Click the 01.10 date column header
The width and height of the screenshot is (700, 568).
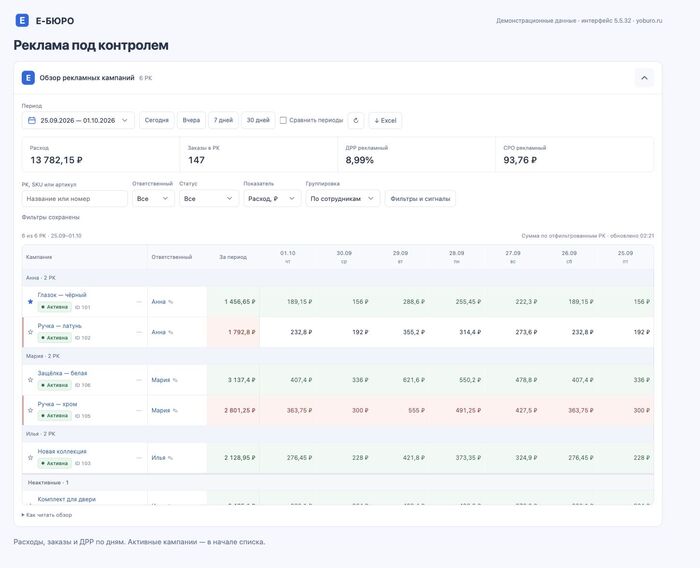pyautogui.click(x=288, y=257)
